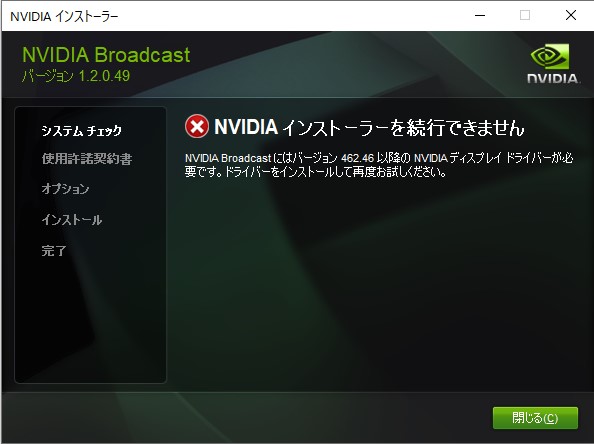594x444 pixels.
Task: Click the NVIDIA Broadcast product title
Action: click(106, 55)
